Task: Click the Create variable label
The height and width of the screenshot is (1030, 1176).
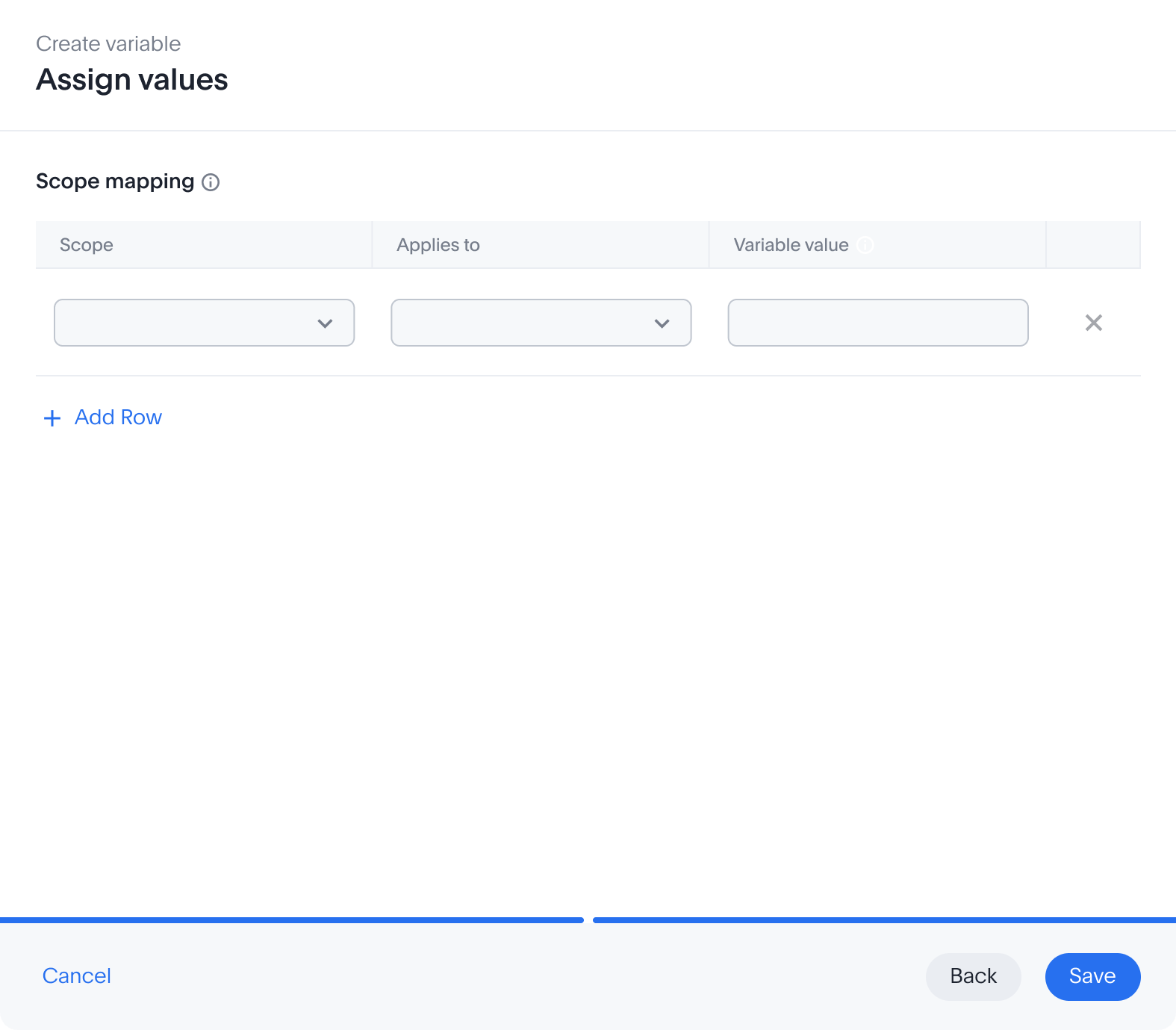Action: [108, 44]
